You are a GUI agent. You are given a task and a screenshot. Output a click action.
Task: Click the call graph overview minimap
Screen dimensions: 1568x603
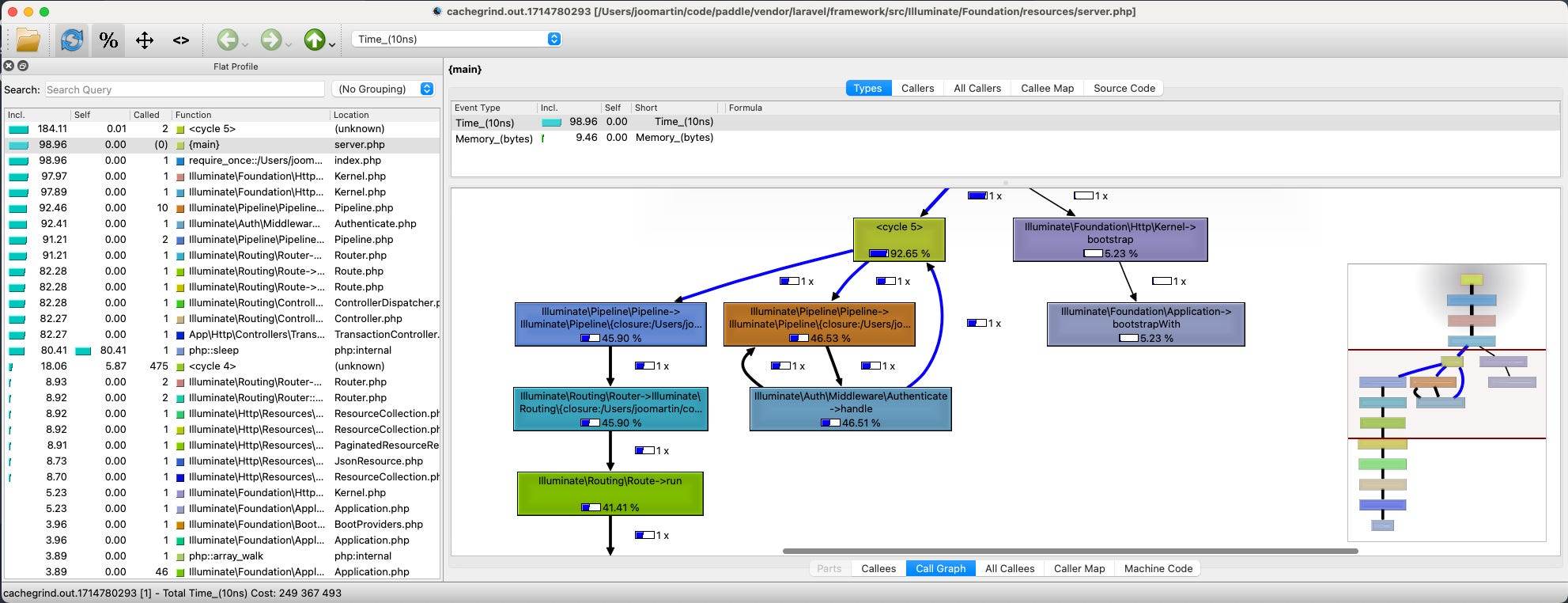click(1446, 402)
